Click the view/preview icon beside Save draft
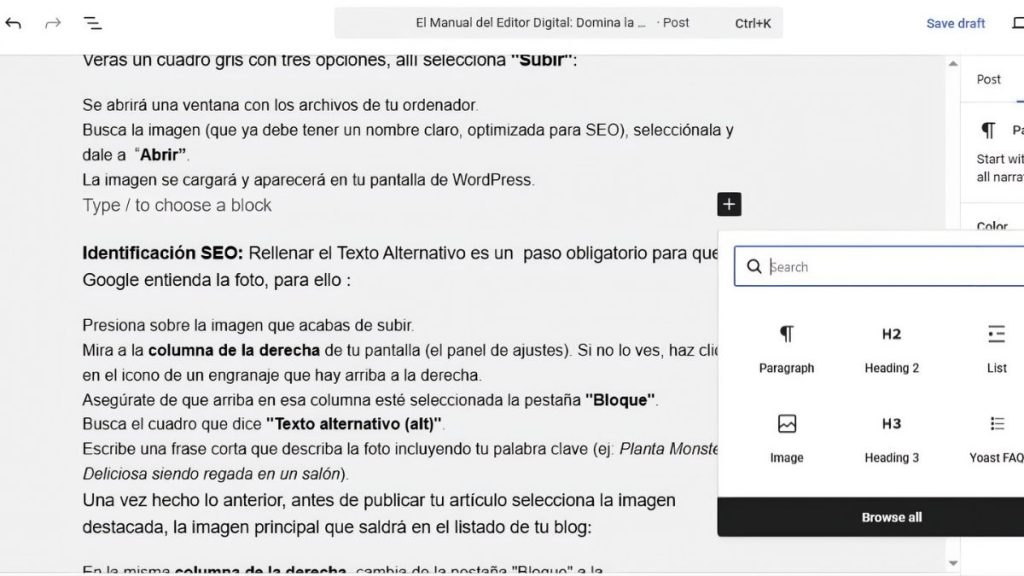 click(x=1017, y=24)
